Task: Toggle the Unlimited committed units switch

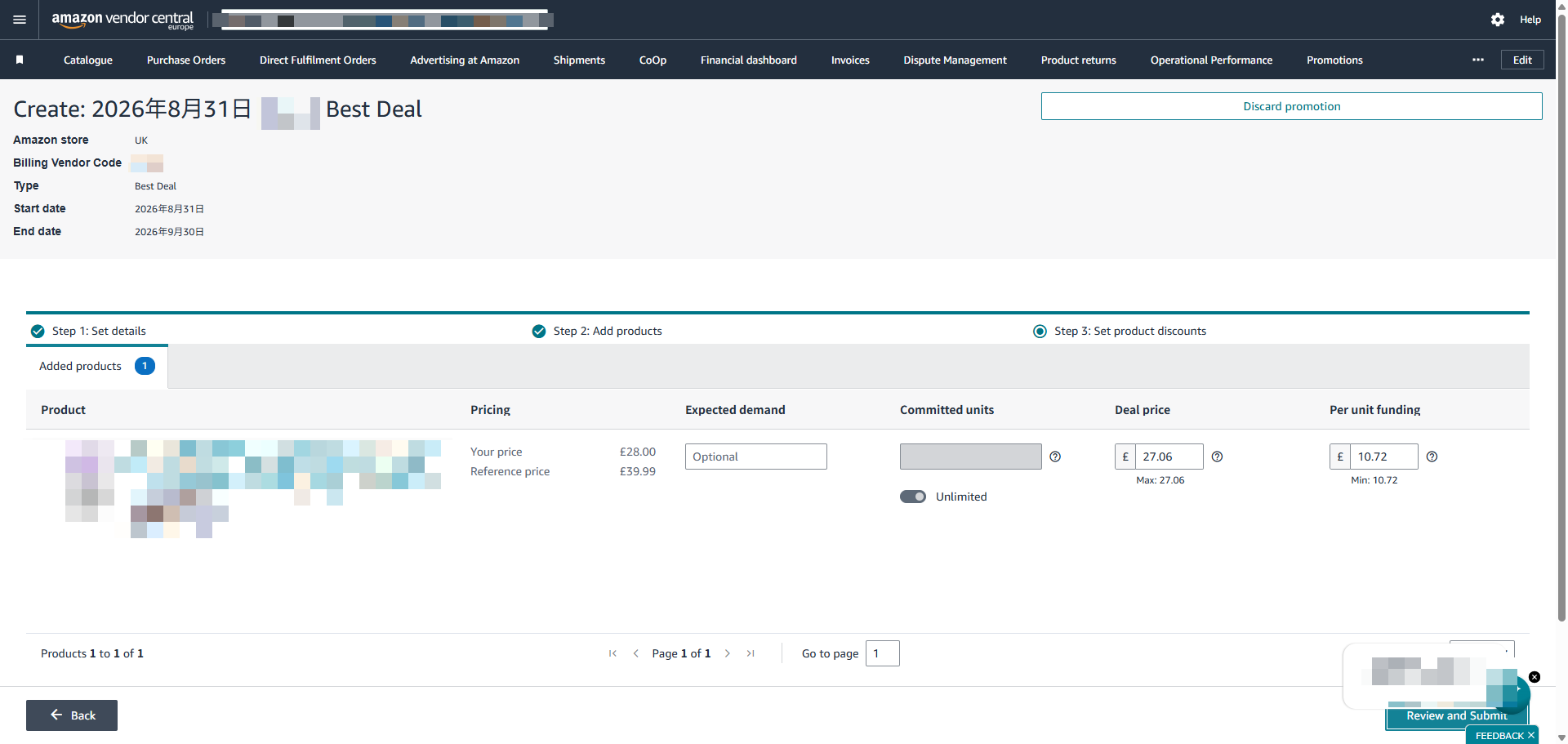Action: pyautogui.click(x=913, y=497)
